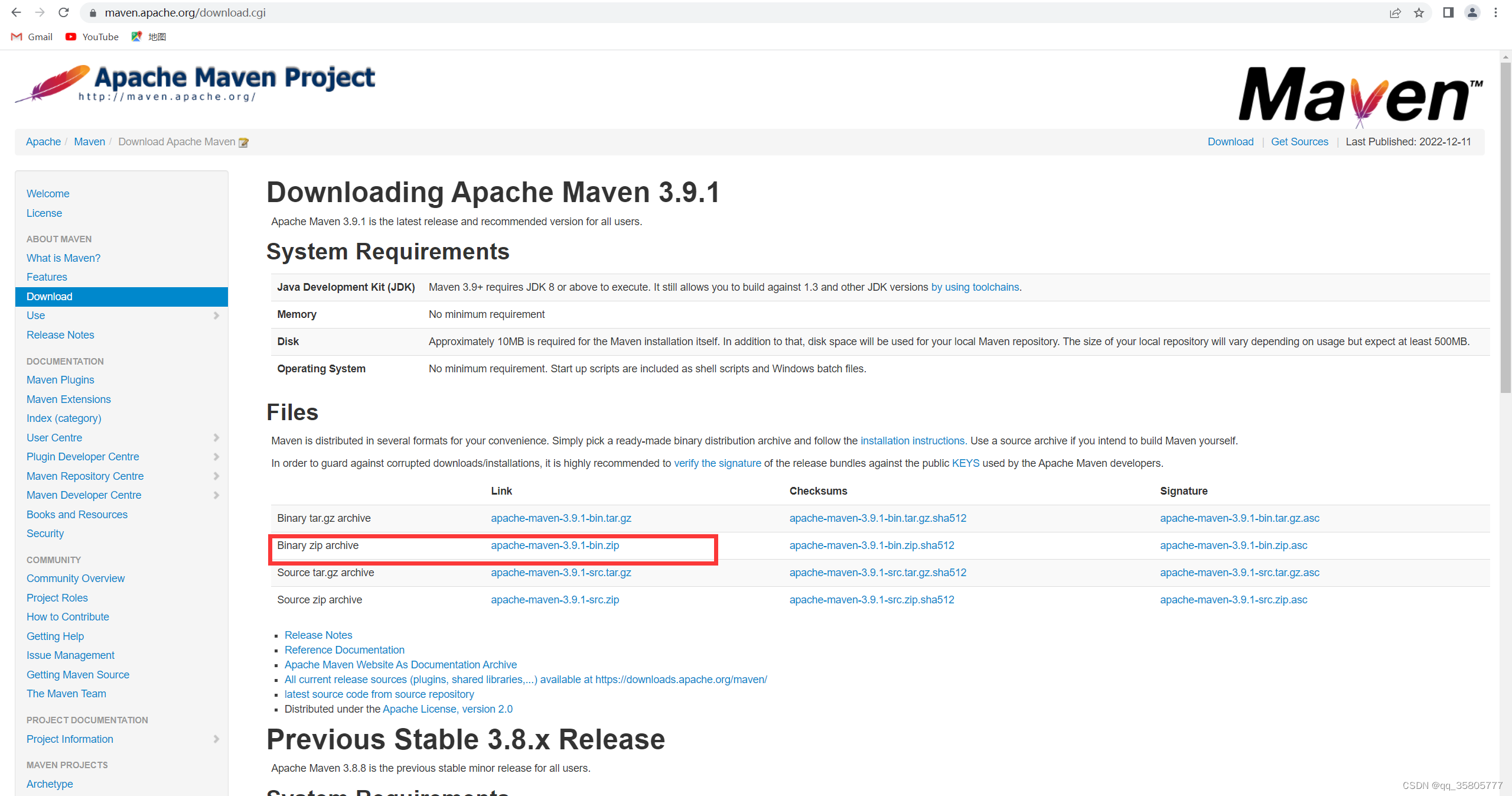Click the Get Sources link
The height and width of the screenshot is (796, 1512).
(1299, 142)
